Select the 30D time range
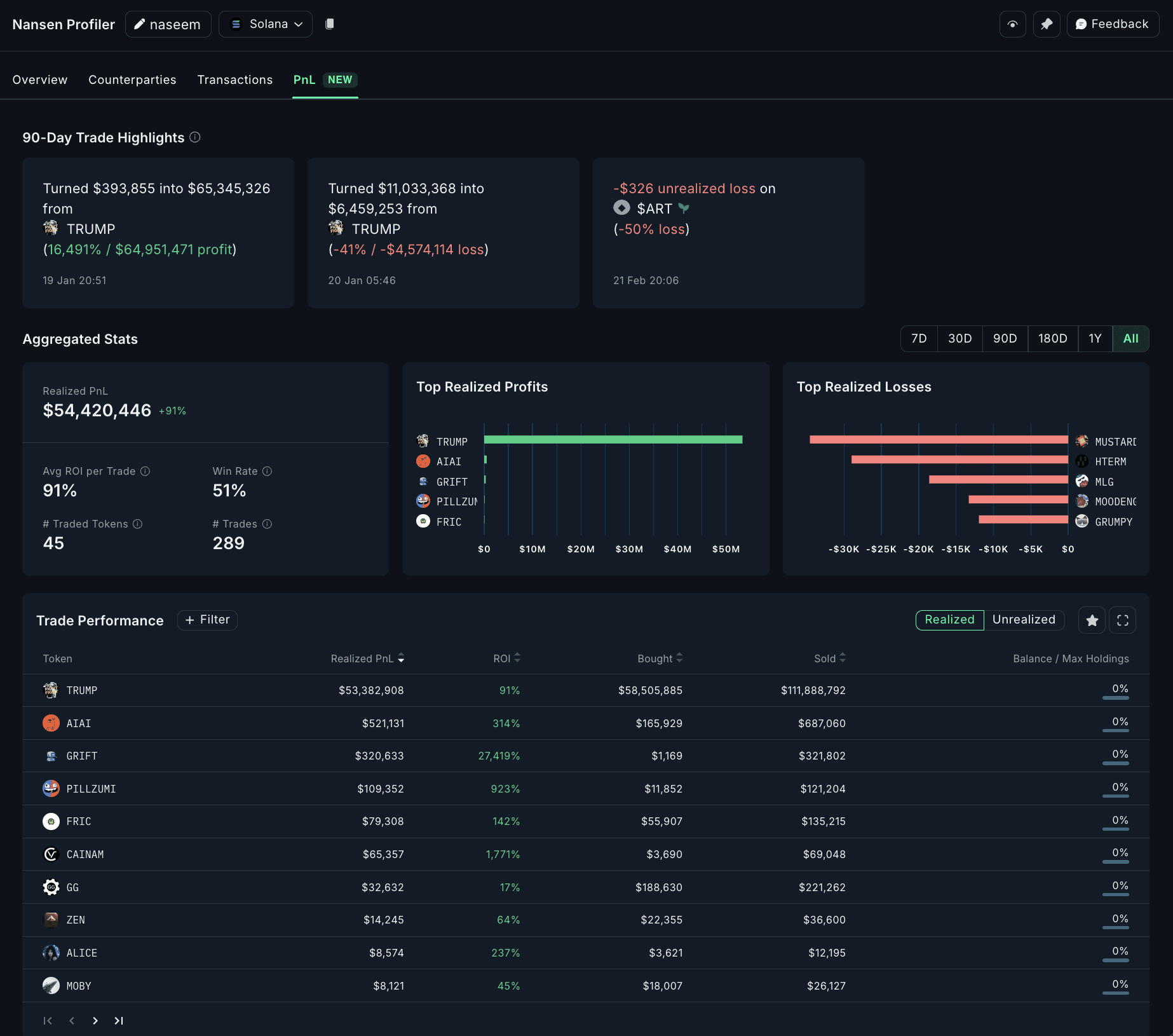1173x1036 pixels. pos(959,339)
